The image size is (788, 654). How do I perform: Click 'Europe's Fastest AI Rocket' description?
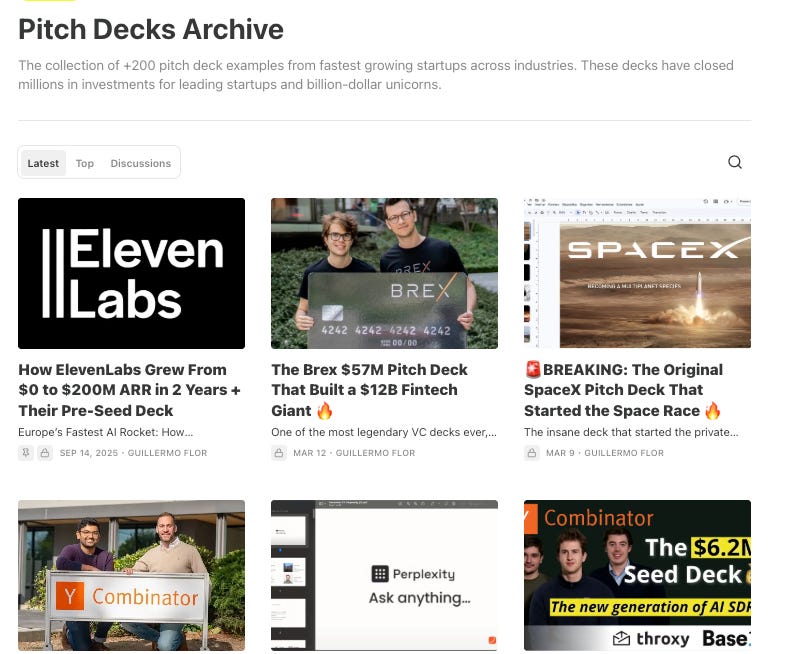click(x=106, y=432)
